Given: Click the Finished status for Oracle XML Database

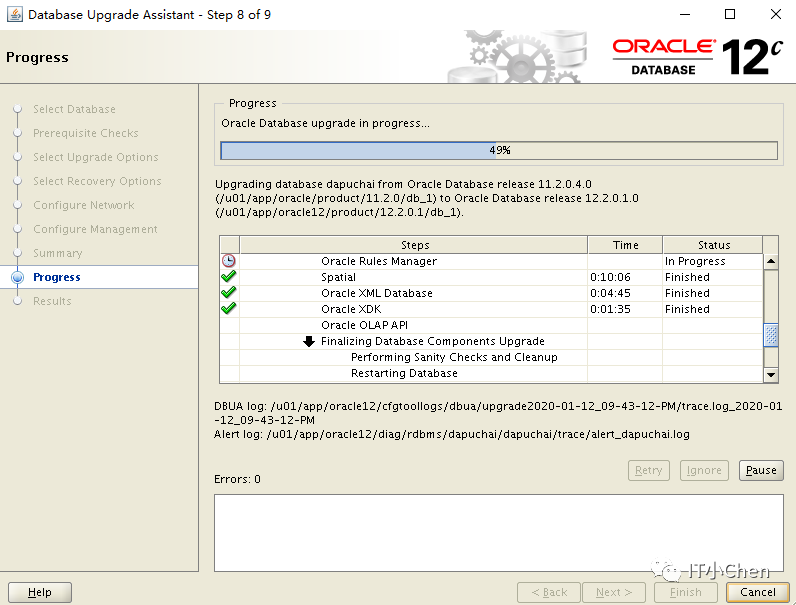Looking at the screenshot, I should pos(687,293).
